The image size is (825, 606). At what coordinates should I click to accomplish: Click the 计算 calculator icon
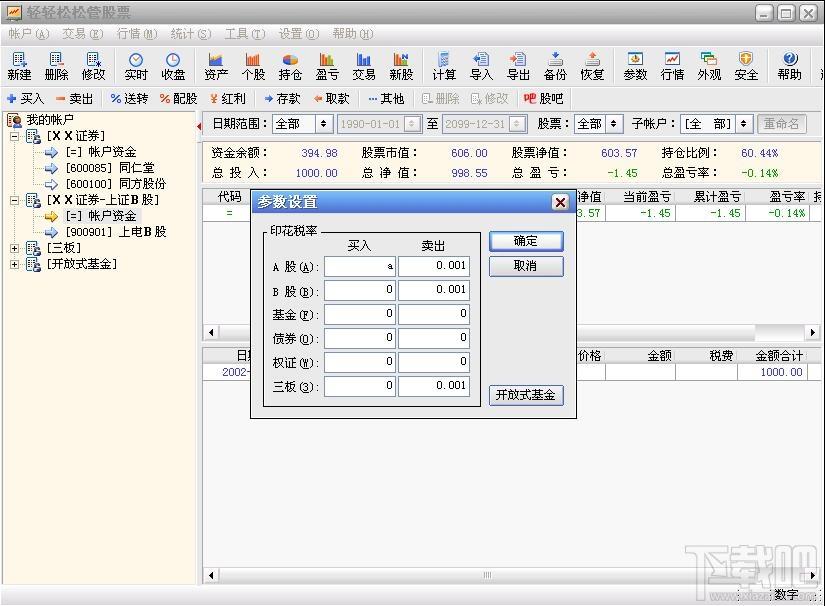444,66
